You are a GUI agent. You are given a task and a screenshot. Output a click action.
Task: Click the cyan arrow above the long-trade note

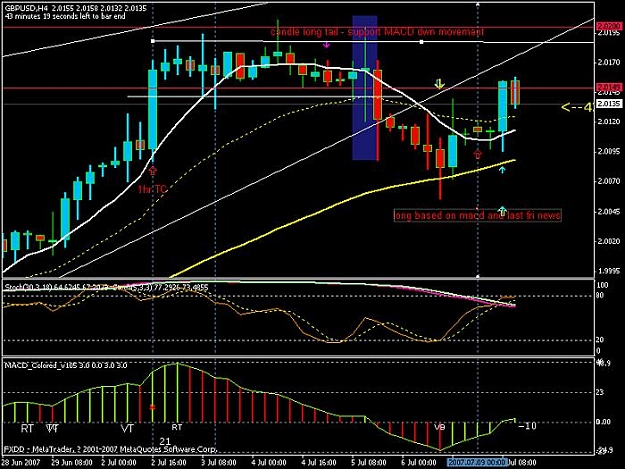(x=502, y=210)
